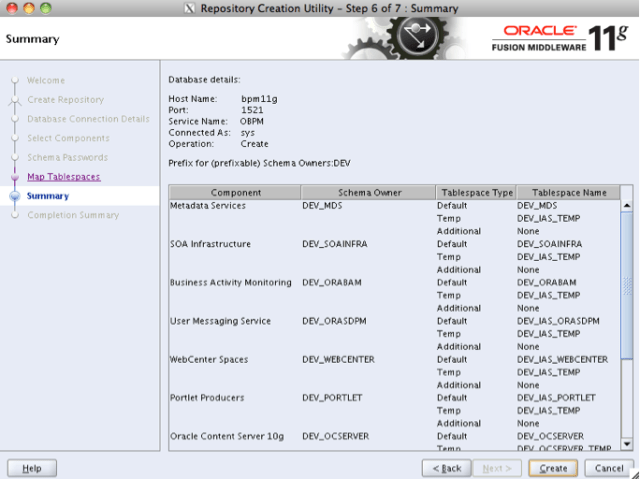
Task: Click the Welcome step node icon
Action: (x=14, y=81)
